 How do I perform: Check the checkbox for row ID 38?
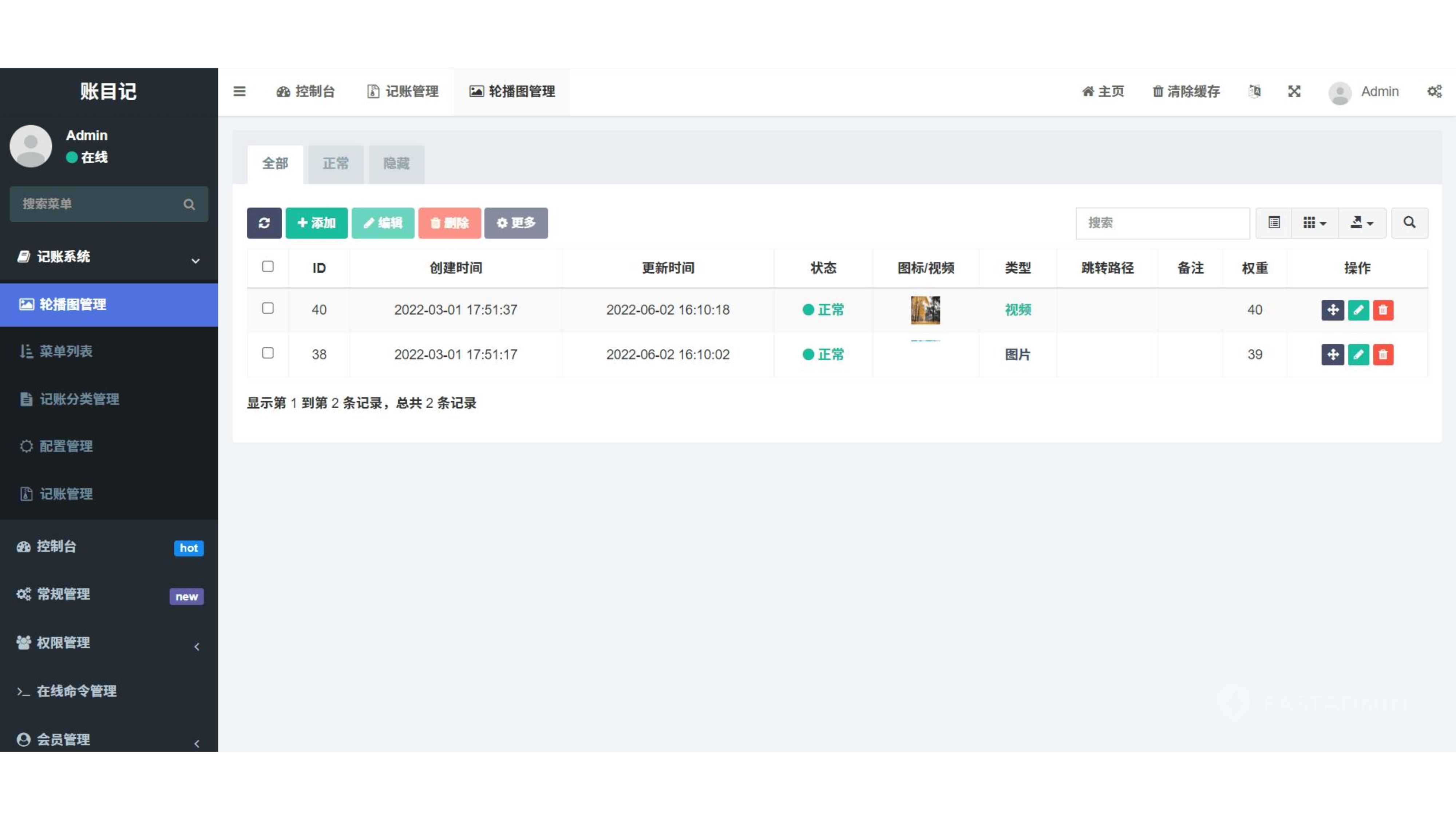(268, 353)
